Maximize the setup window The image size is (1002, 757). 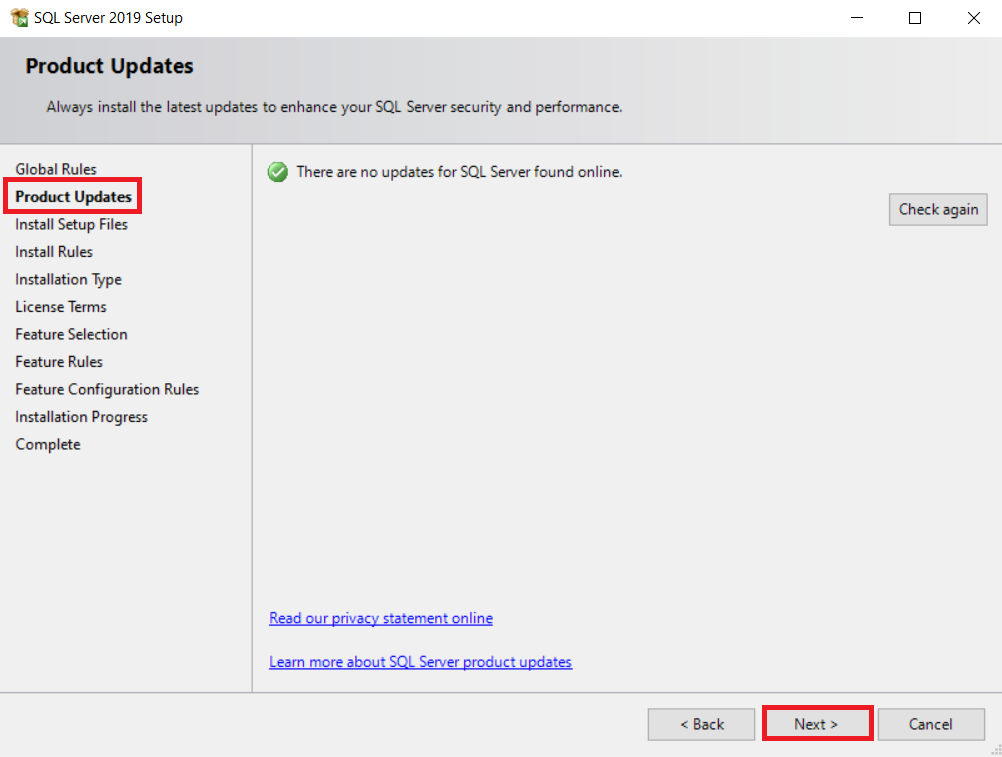(x=915, y=18)
